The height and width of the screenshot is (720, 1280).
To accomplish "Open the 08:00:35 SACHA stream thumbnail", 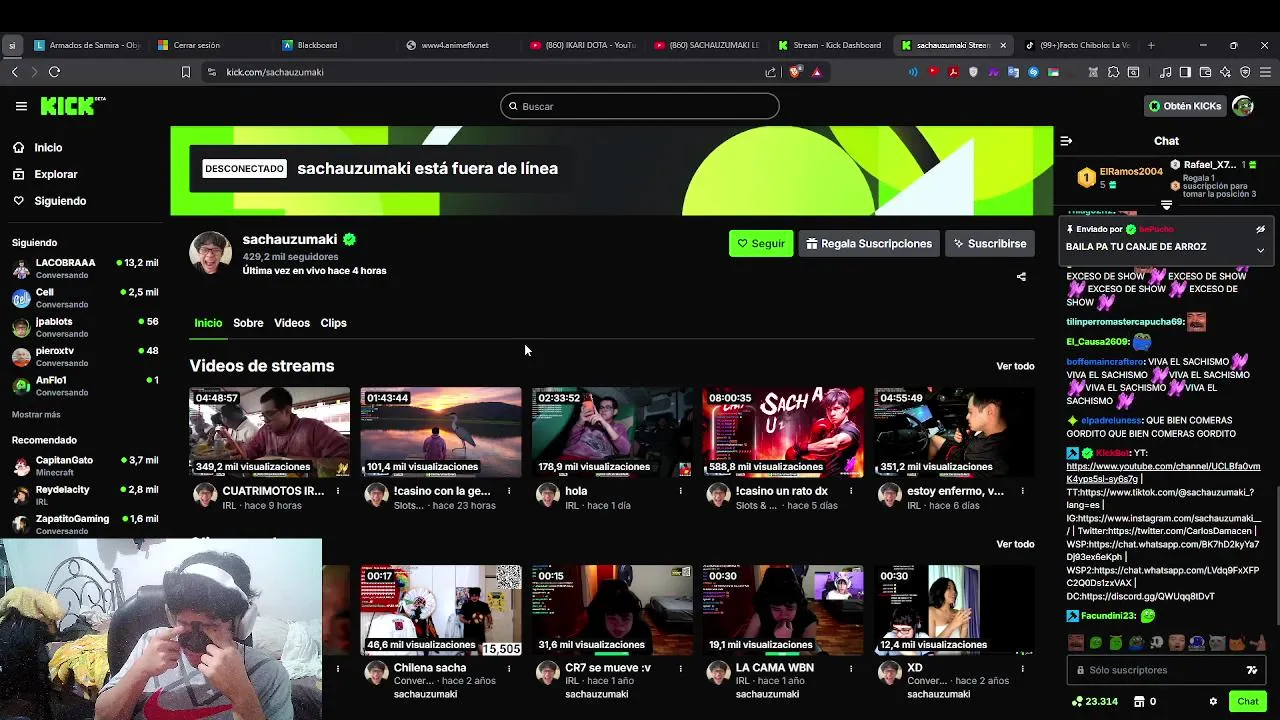I will tap(783, 432).
